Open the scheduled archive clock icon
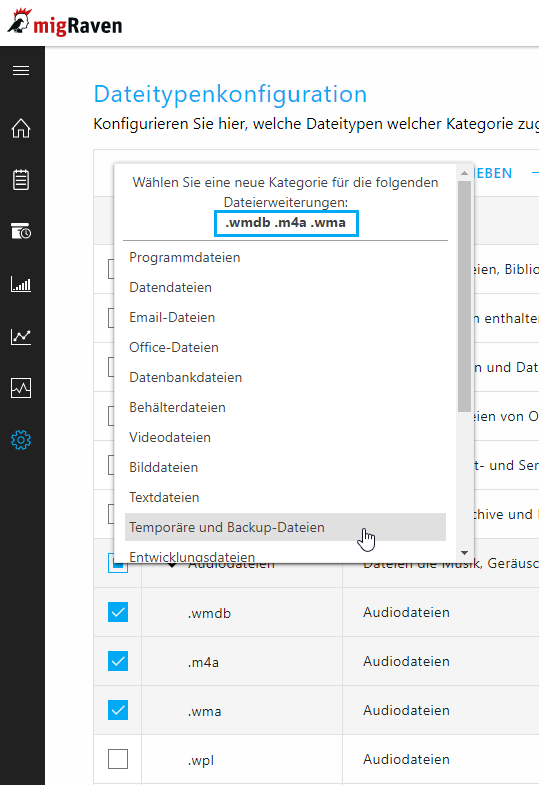 [21, 231]
